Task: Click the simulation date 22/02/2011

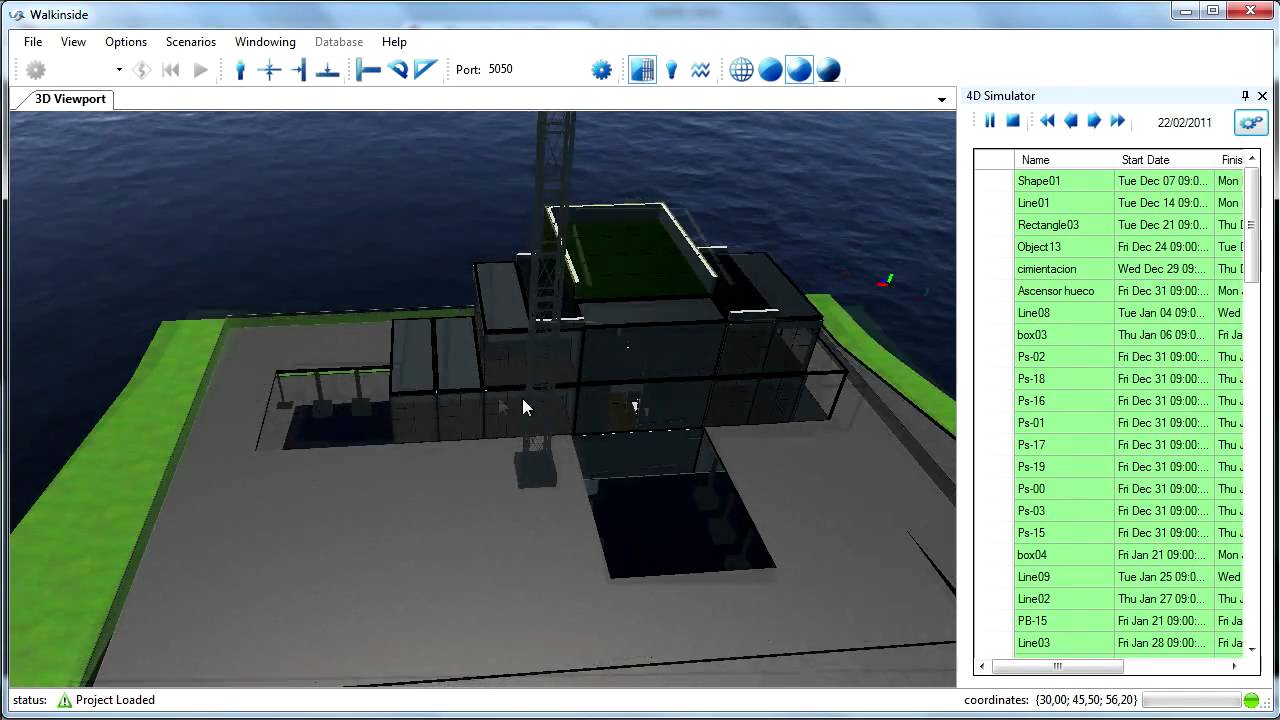Action: pyautogui.click(x=1184, y=123)
